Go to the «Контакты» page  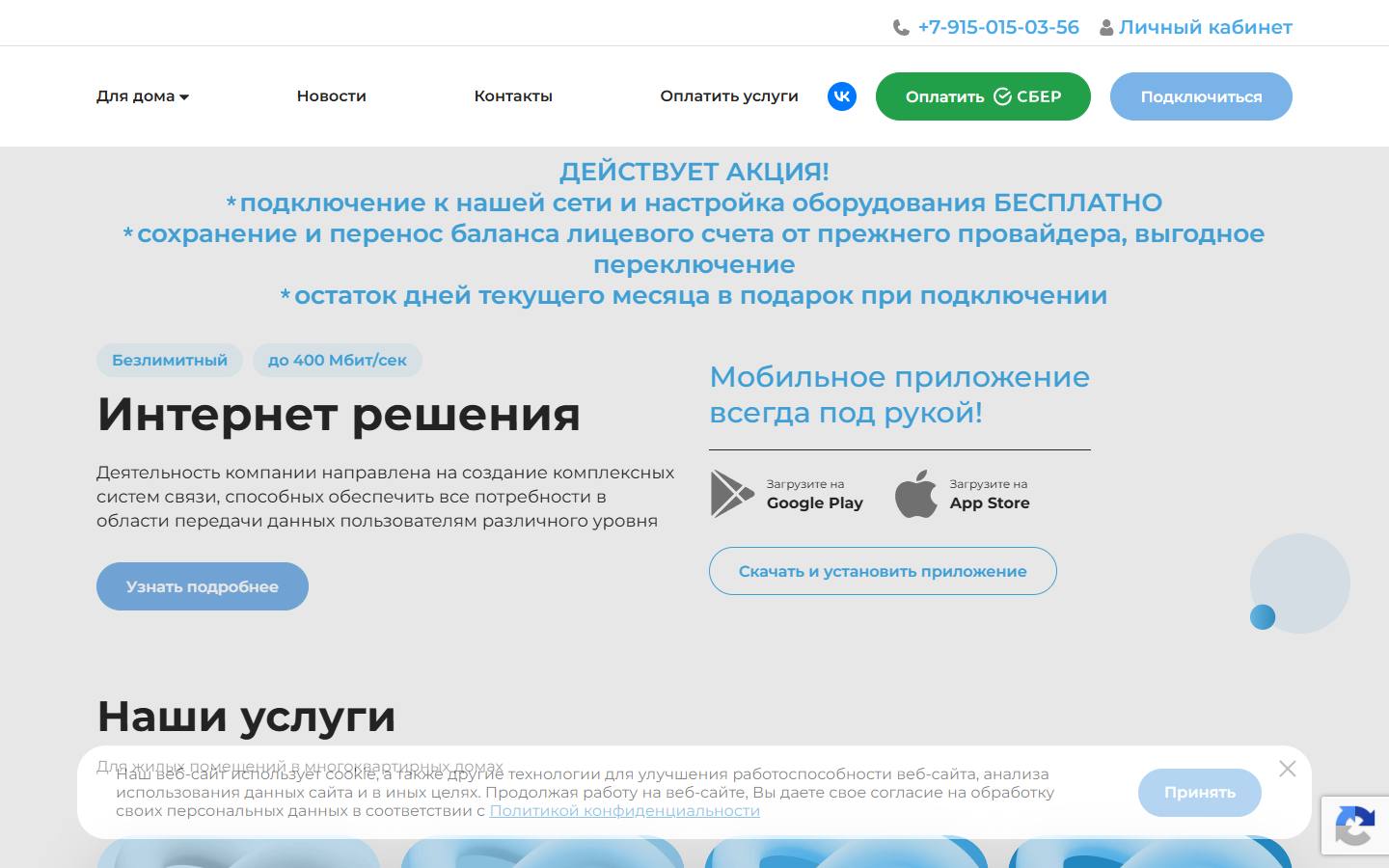[513, 96]
